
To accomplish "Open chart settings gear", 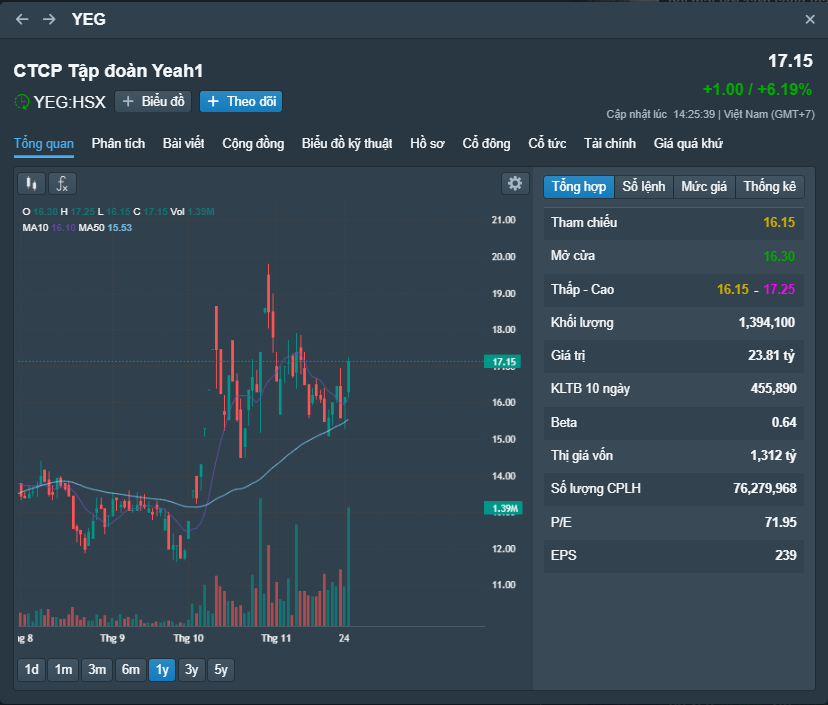I will [x=515, y=184].
